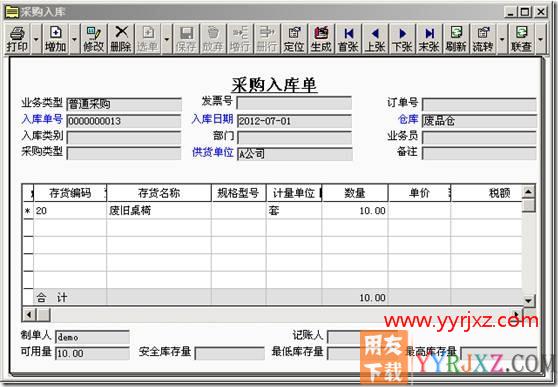Click the 单价 column header
Image resolution: width=558 pixels, height=387 pixels.
(x=420, y=193)
